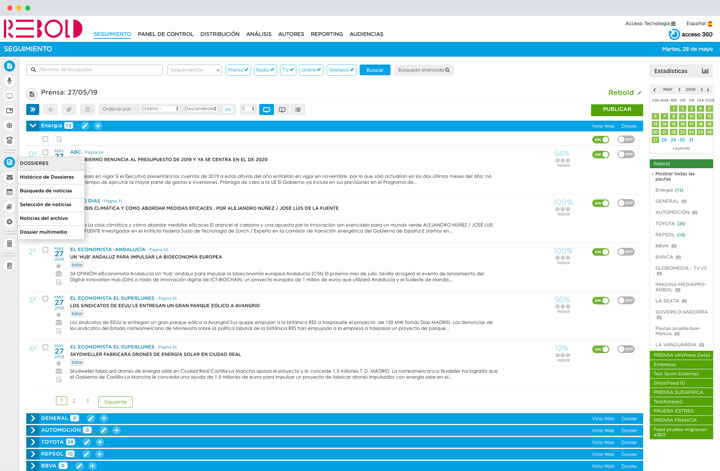Screen dimensions: 720x471
Task: Toggle the Teletipos media filter
Action: (x=341, y=70)
